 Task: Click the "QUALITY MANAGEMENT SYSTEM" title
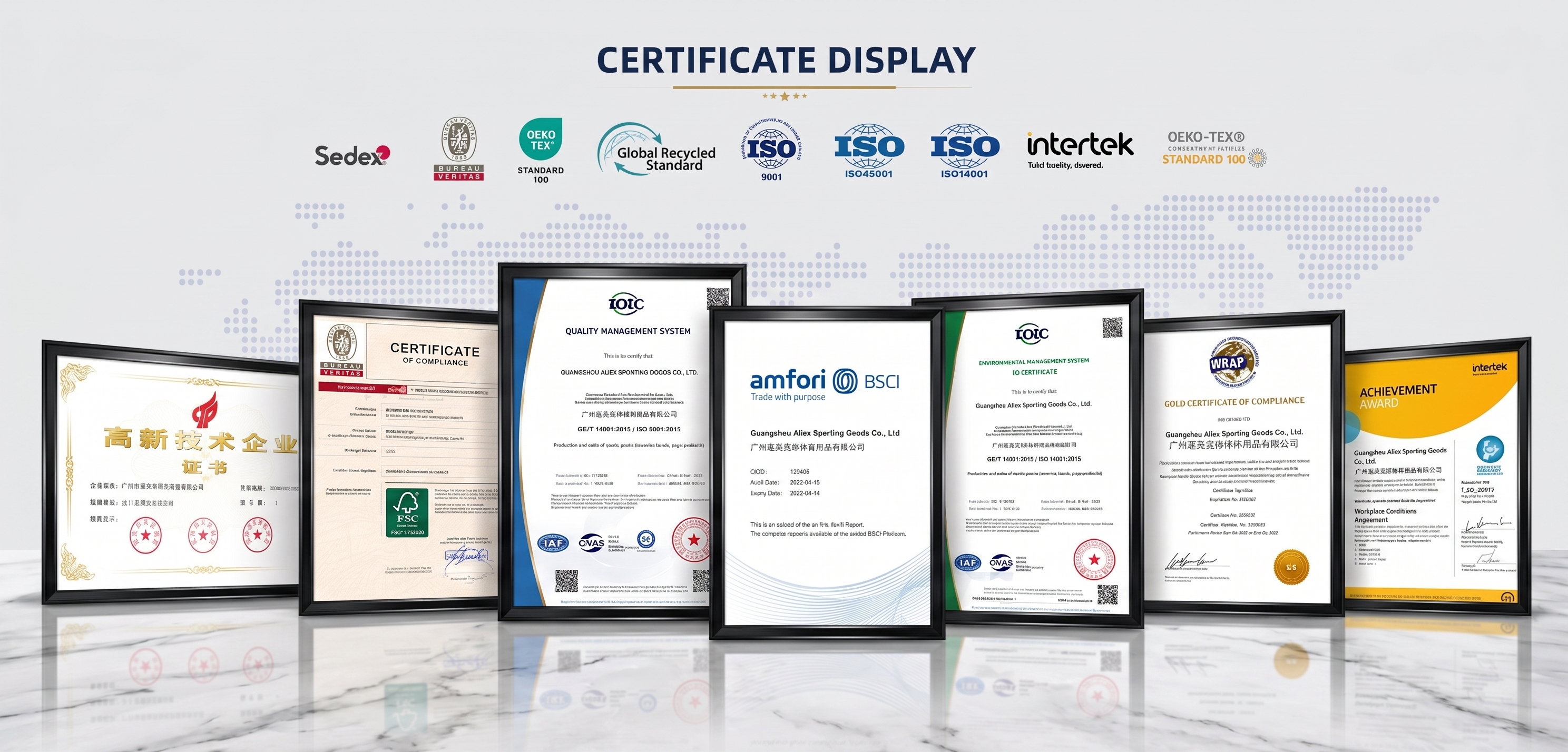628,331
